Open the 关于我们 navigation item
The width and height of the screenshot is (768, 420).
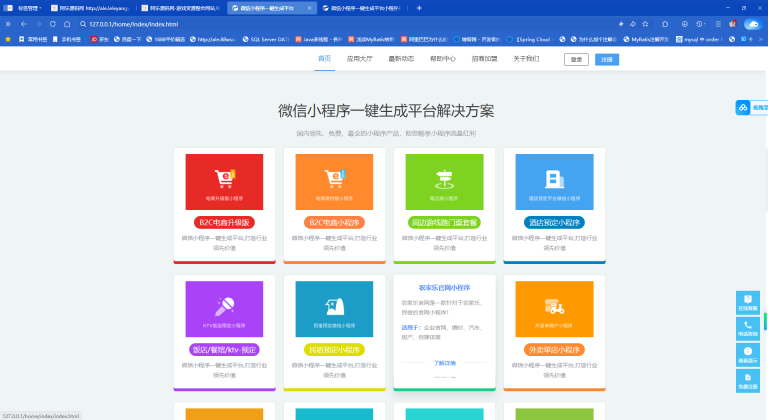526,59
